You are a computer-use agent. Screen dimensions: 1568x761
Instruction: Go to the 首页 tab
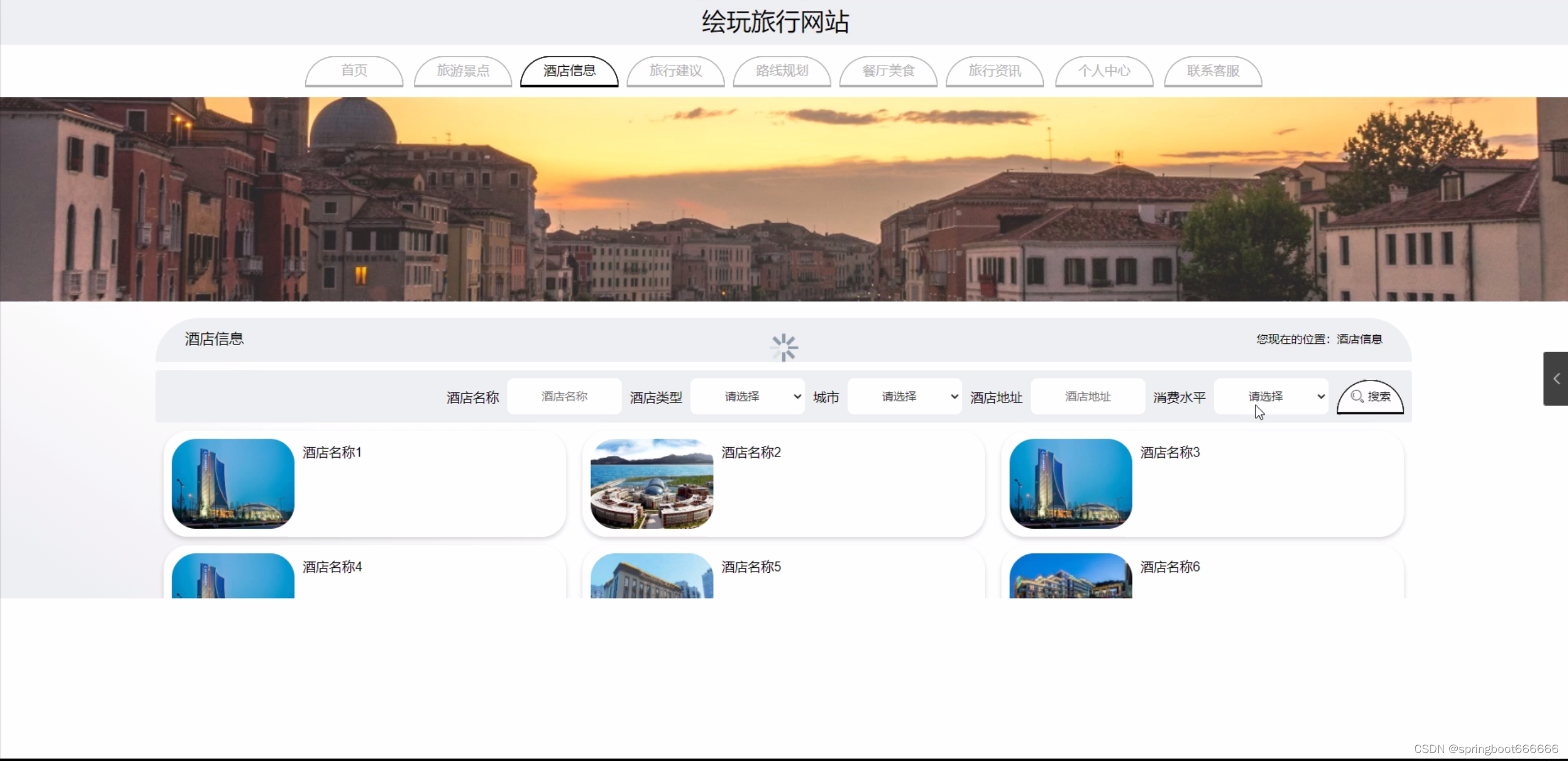point(354,71)
